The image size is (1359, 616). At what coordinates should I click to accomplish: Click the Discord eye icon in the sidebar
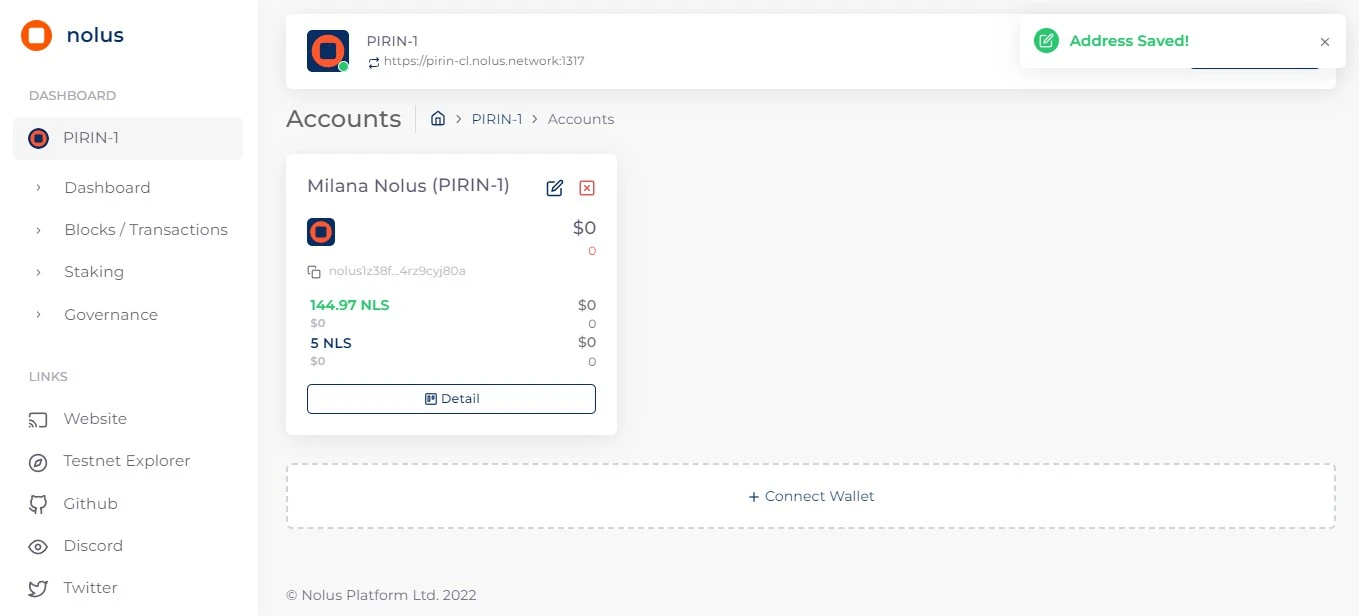38,546
